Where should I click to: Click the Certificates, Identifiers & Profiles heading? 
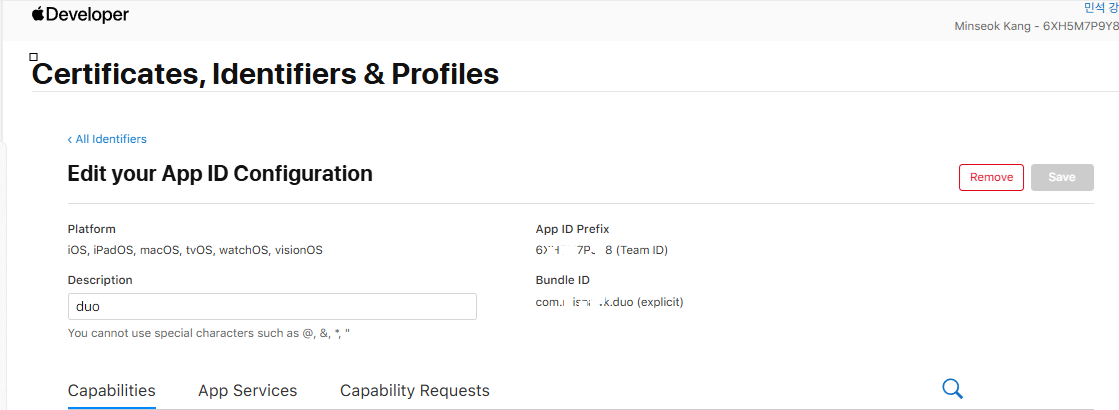tap(265, 74)
